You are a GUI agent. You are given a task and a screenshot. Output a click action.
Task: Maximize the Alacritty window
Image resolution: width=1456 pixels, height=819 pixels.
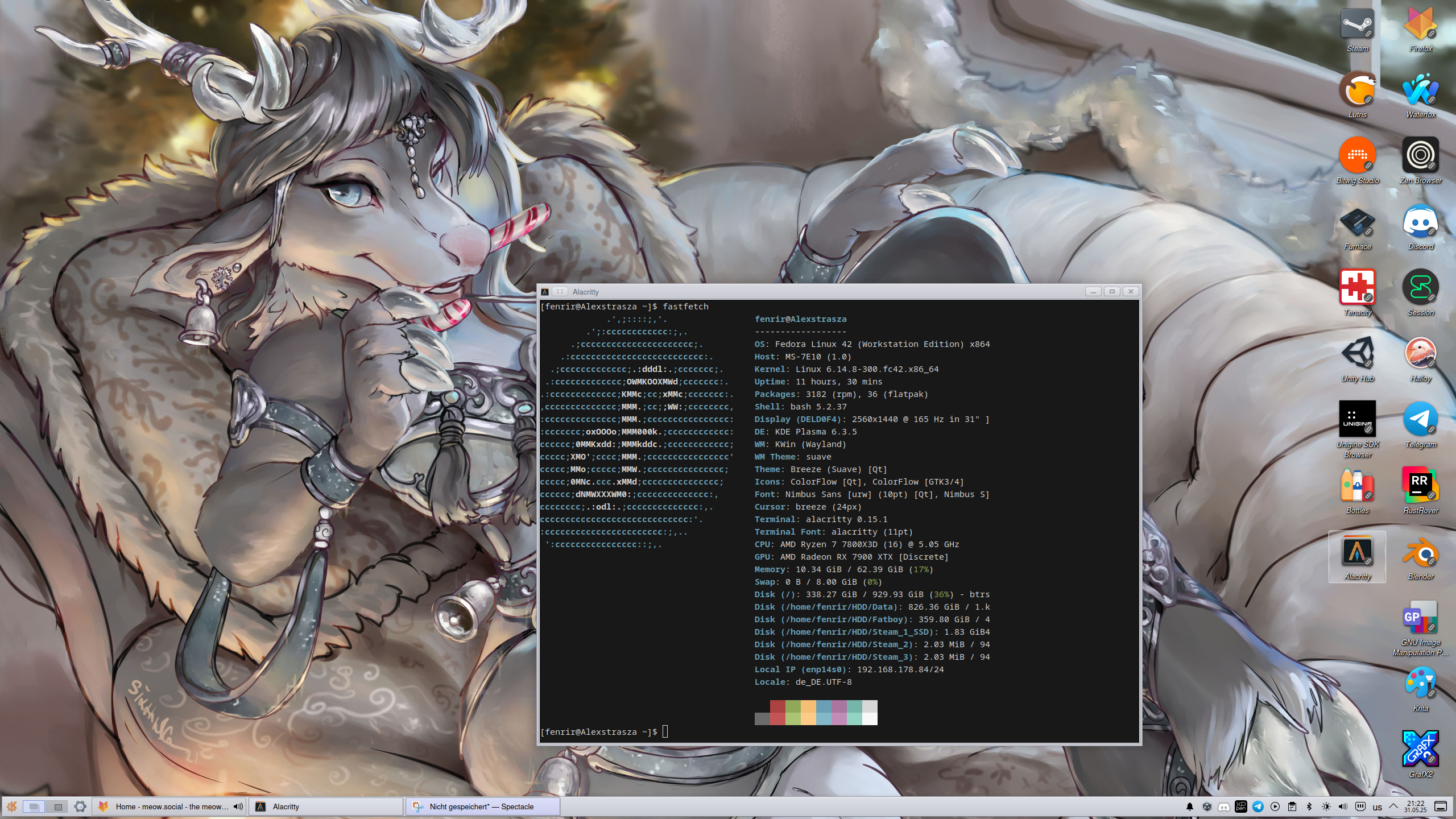click(1112, 292)
